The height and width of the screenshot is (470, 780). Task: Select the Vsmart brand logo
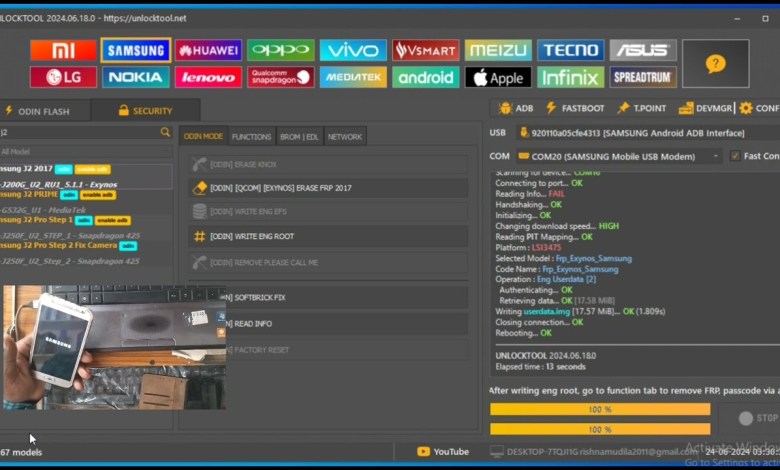(426, 50)
